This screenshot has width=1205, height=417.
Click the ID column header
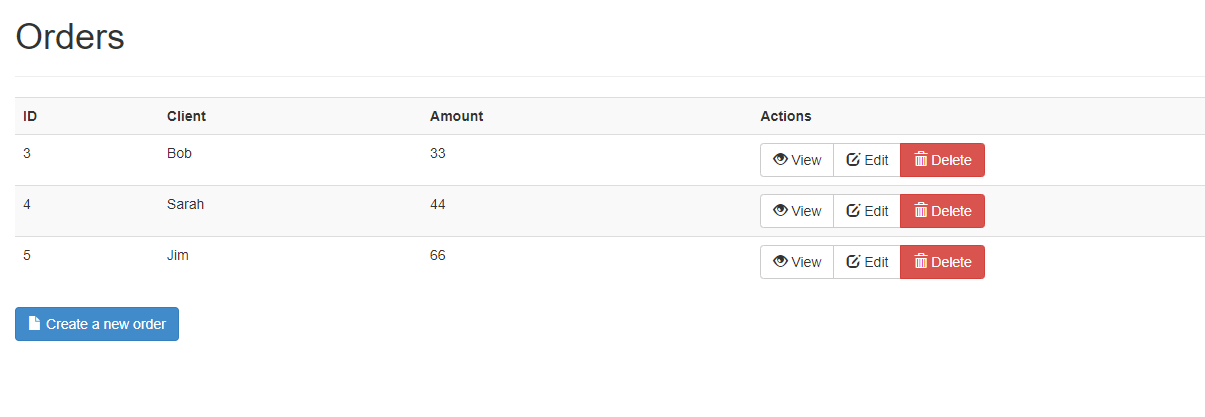pyautogui.click(x=30, y=116)
